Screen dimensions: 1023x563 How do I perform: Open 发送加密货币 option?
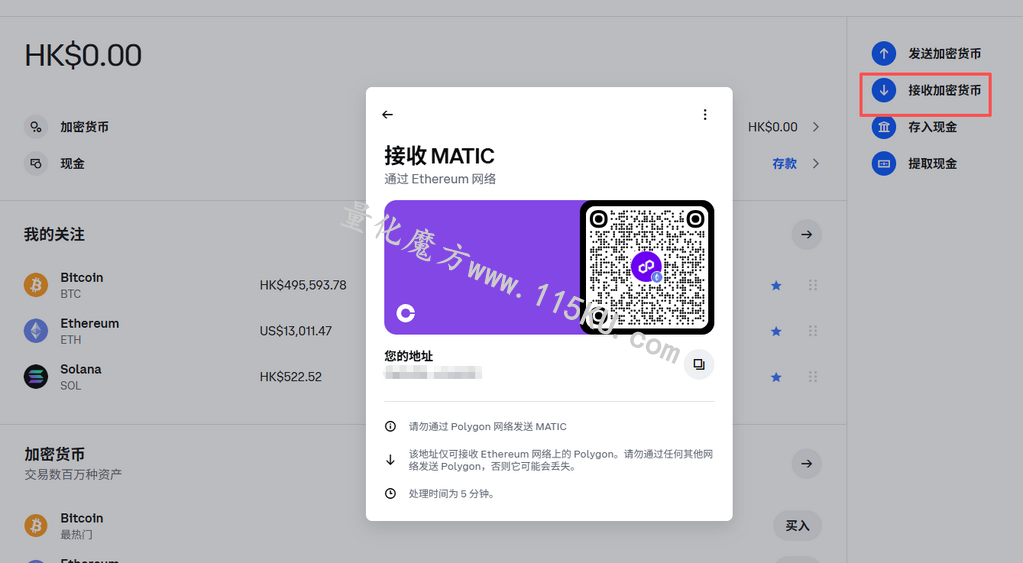[x=945, y=53]
